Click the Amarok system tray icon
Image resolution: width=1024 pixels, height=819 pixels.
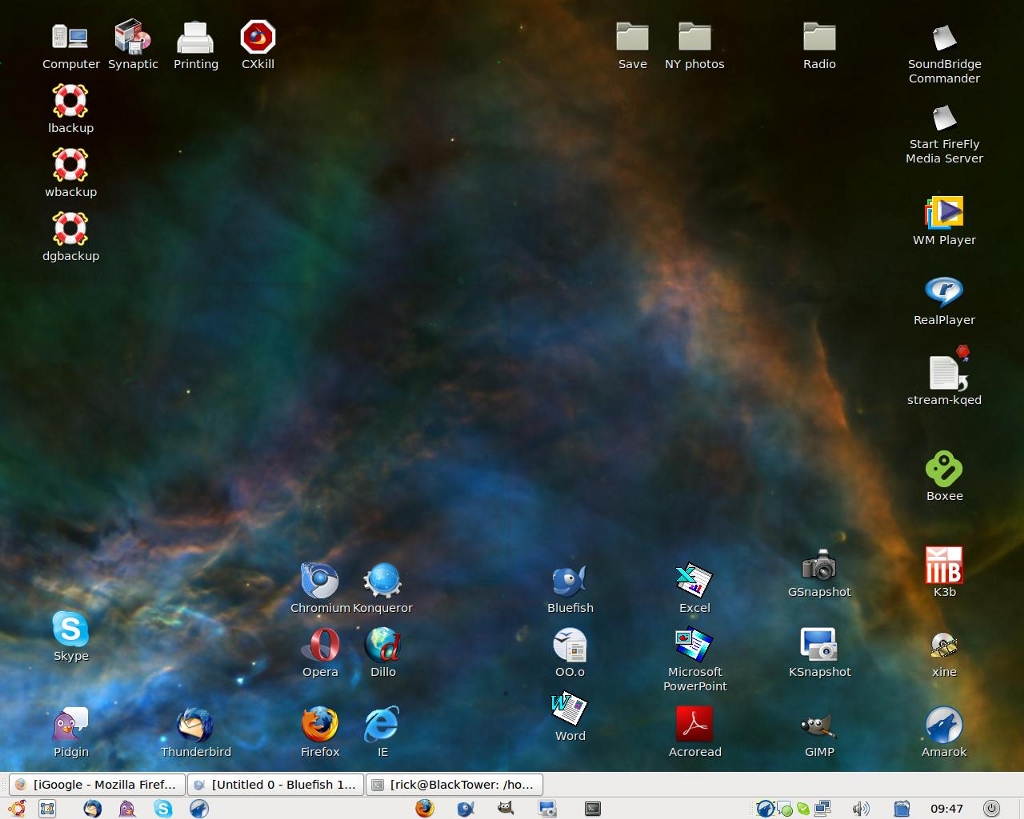pos(764,809)
